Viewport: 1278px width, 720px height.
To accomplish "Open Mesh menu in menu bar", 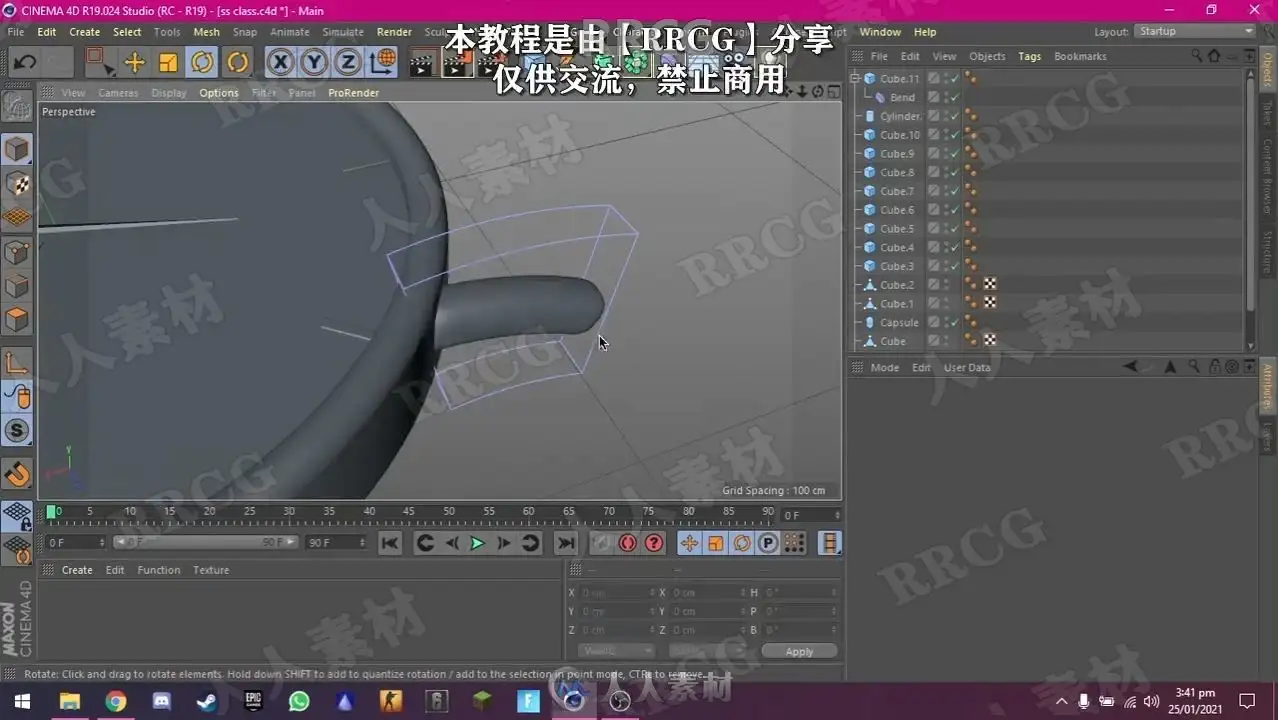I will [x=206, y=32].
